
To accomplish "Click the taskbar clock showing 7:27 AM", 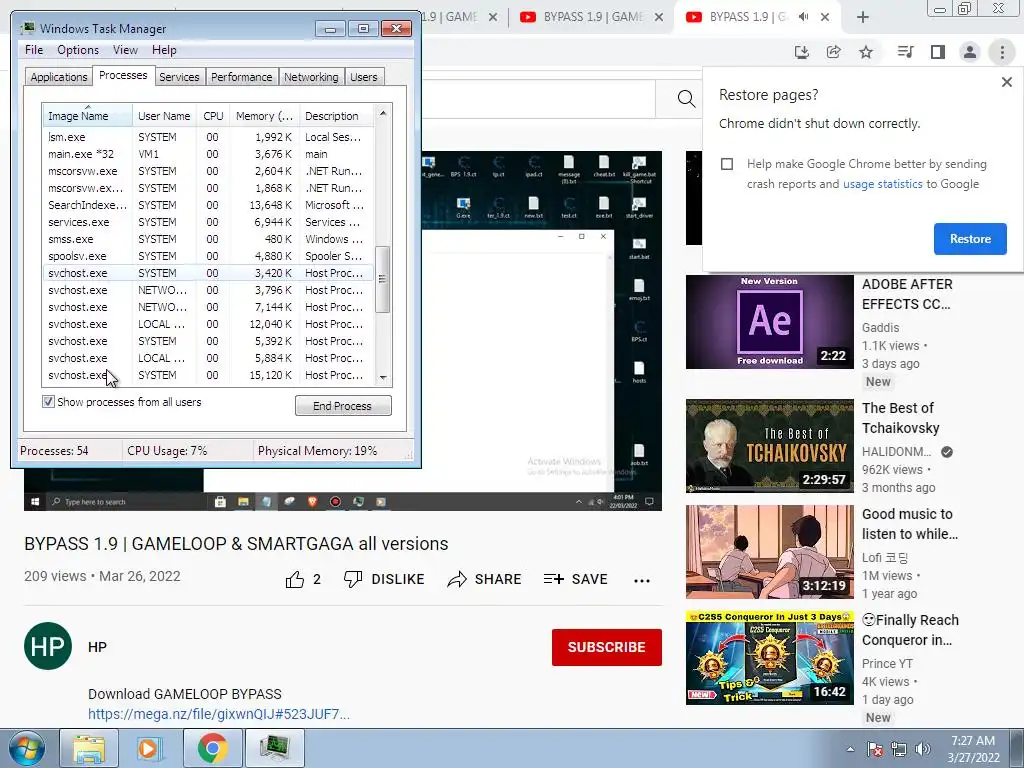I will tap(973, 749).
